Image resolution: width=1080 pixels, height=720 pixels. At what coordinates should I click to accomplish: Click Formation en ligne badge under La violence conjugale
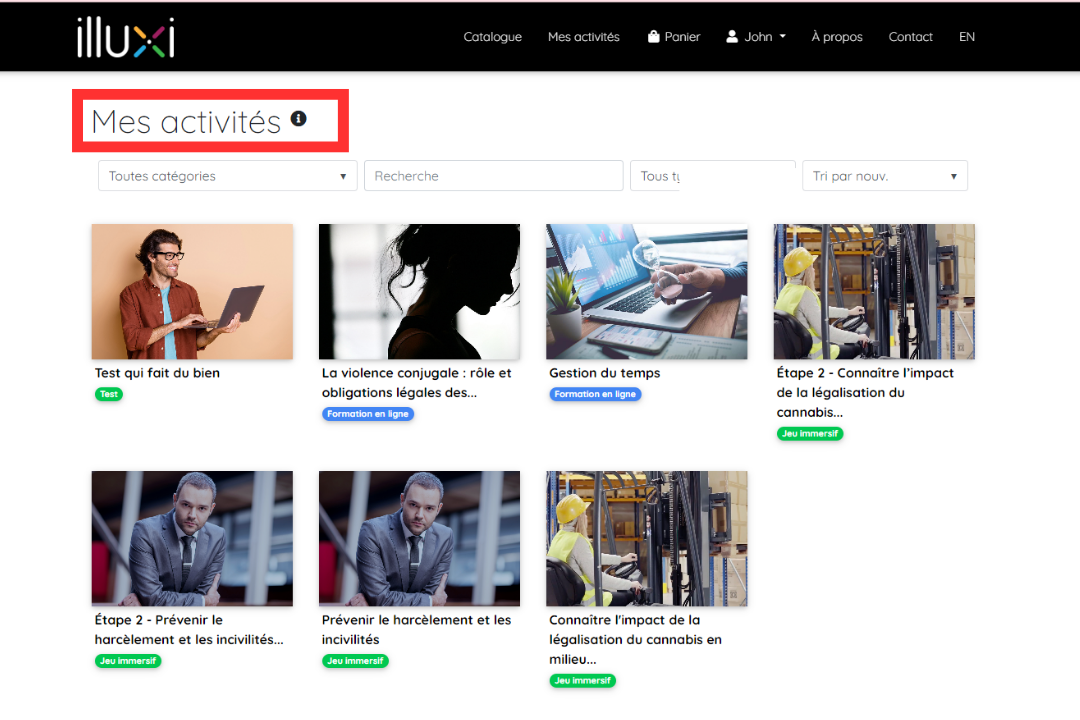click(x=368, y=413)
